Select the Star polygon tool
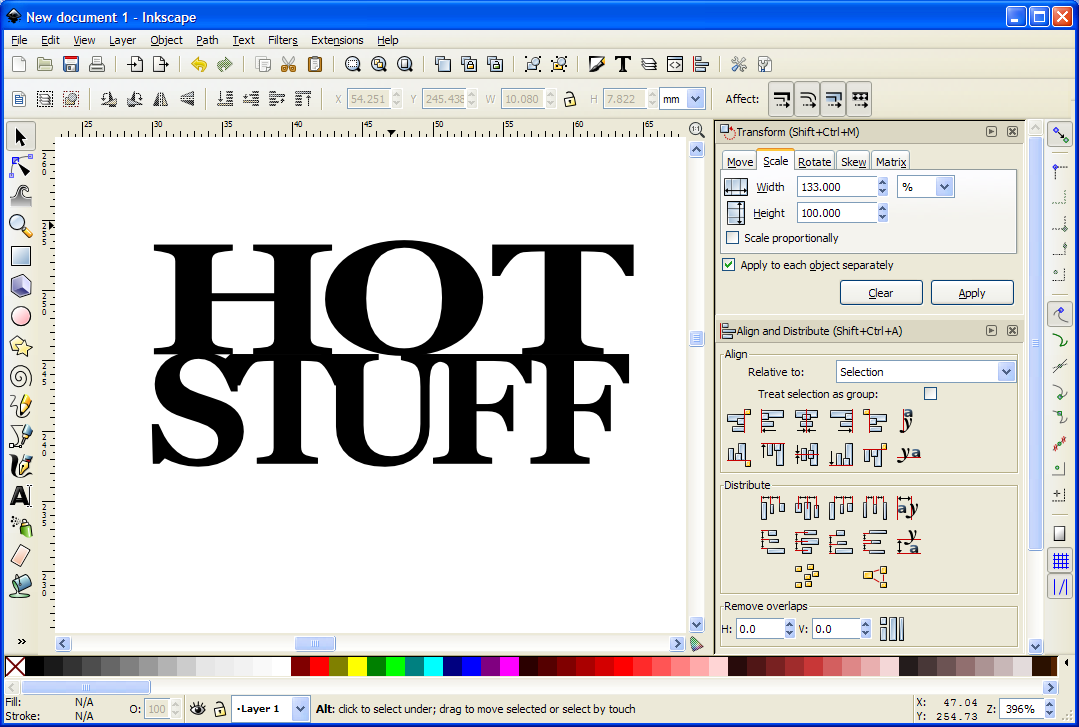1079x727 pixels. click(21, 346)
